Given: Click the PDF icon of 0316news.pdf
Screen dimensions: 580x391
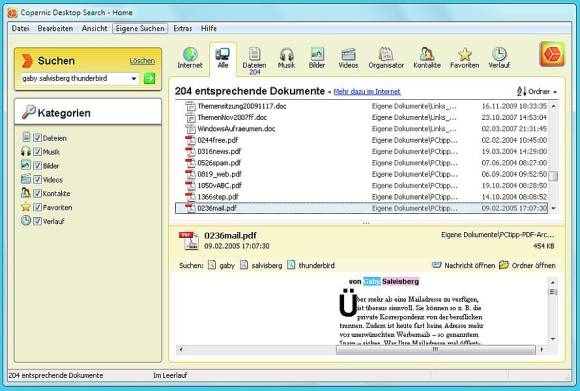Looking at the screenshot, I should (190, 152).
